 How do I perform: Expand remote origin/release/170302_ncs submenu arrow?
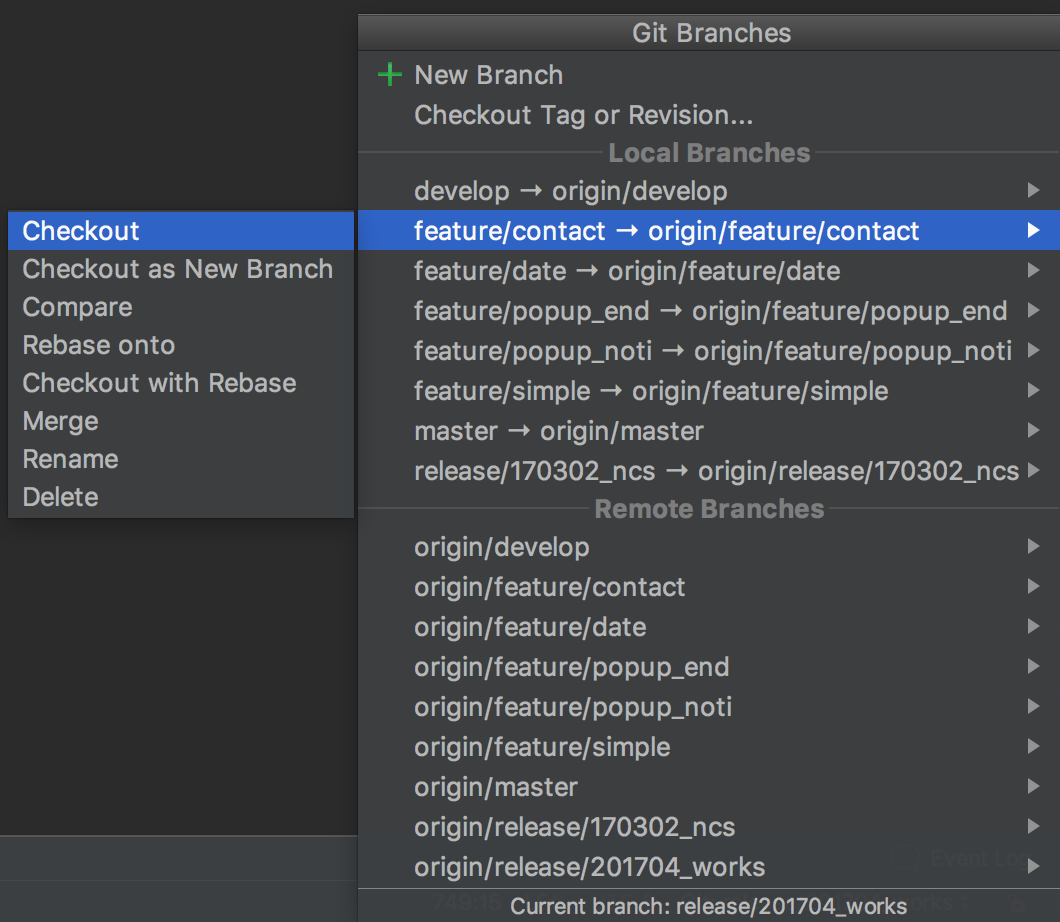click(x=1033, y=825)
